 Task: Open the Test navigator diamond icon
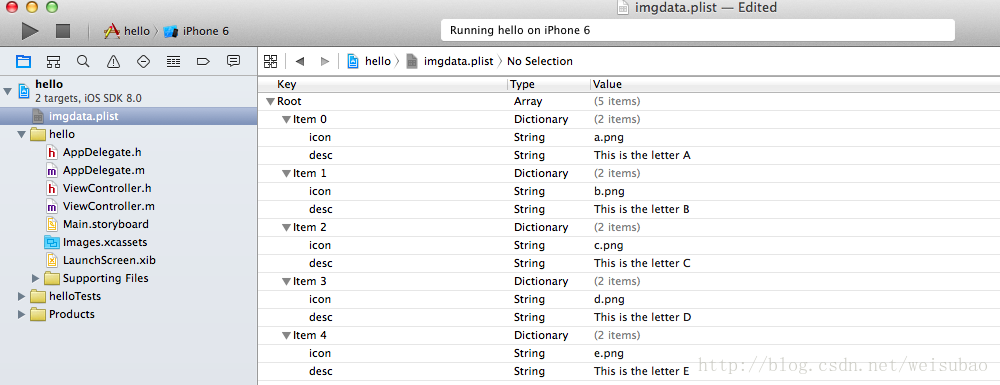click(x=143, y=61)
